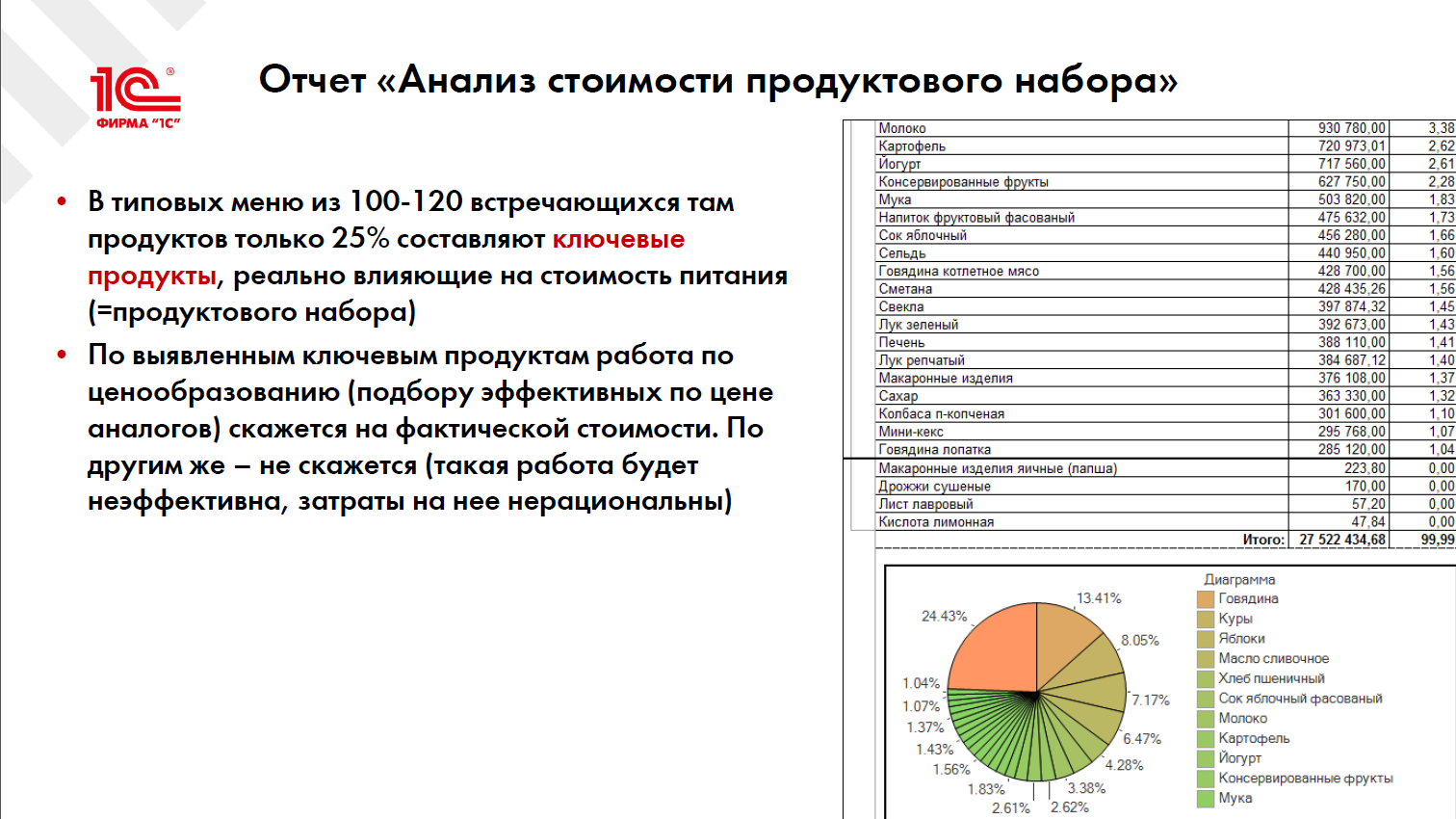Click 'Говядина котлетное мясо' row
The width and height of the screenshot is (1456, 819).
[959, 271]
